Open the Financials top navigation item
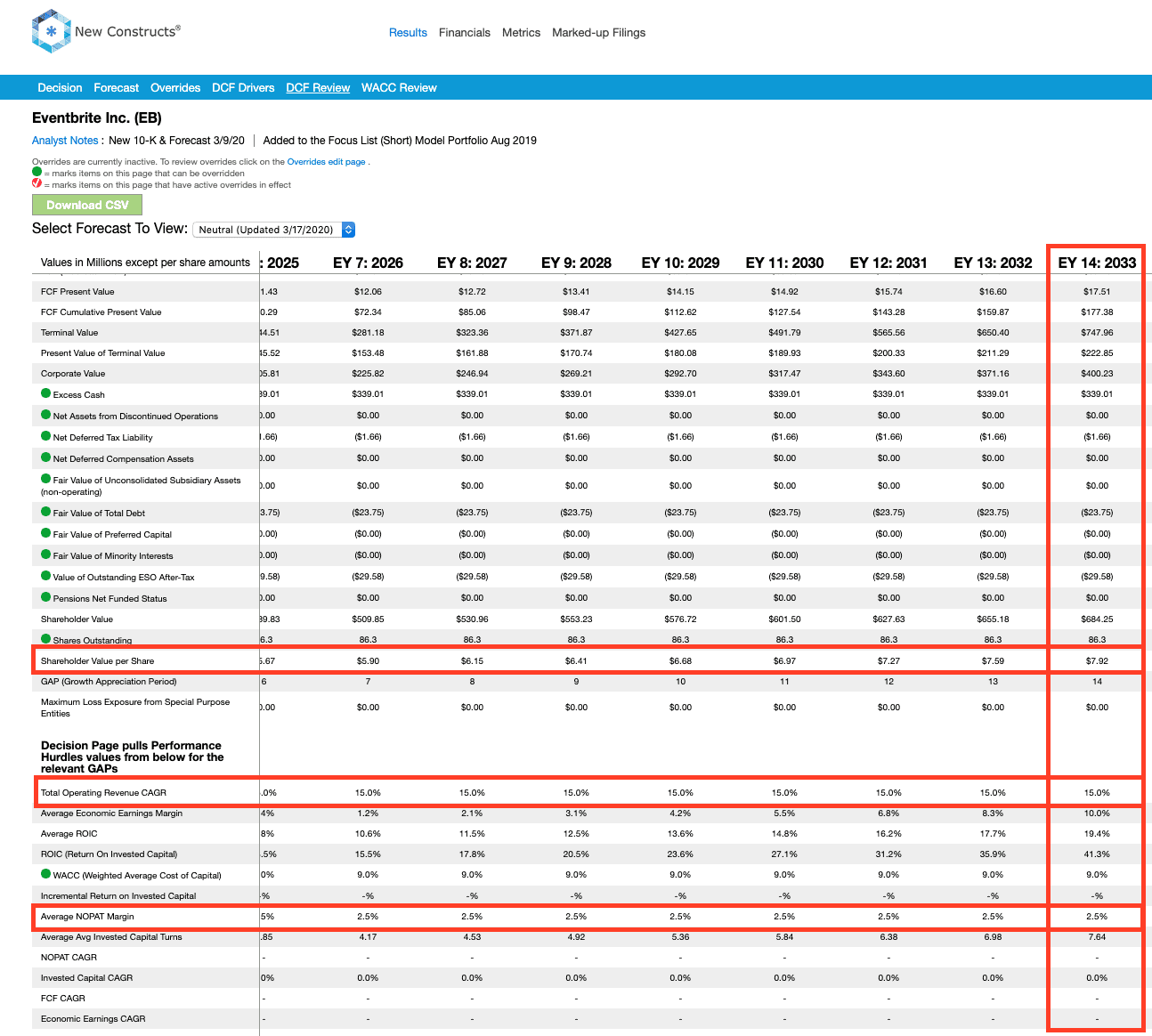1152x1036 pixels. 465,33
